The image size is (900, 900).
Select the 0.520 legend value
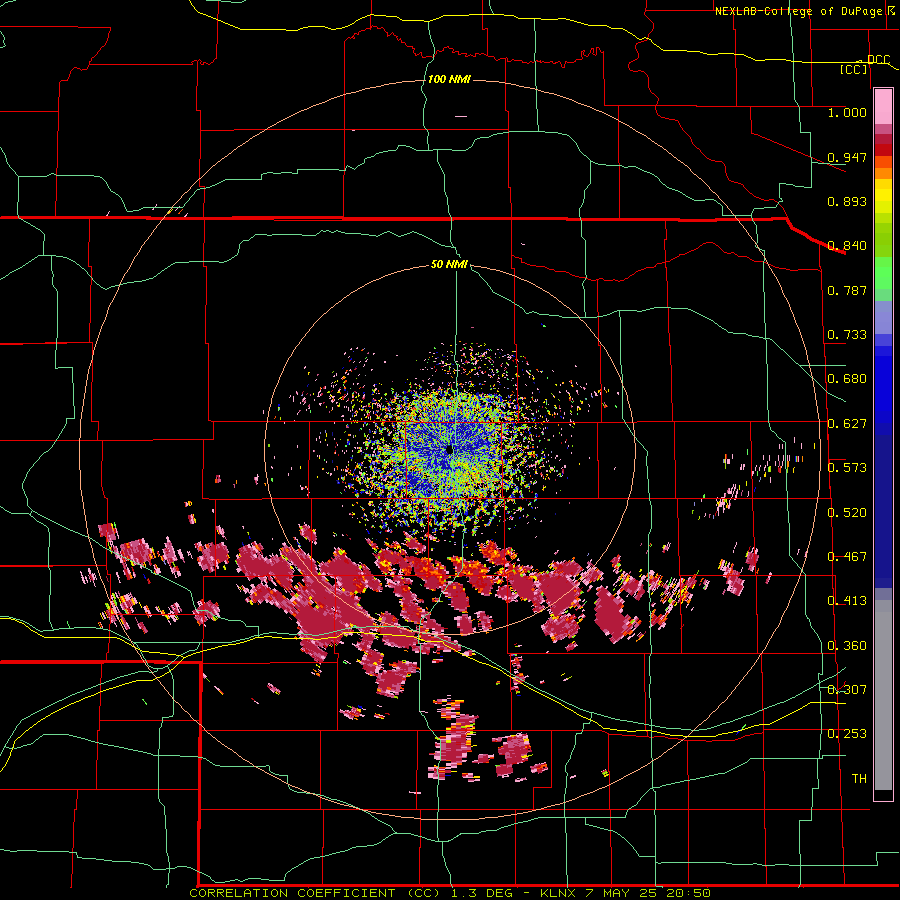pos(847,513)
